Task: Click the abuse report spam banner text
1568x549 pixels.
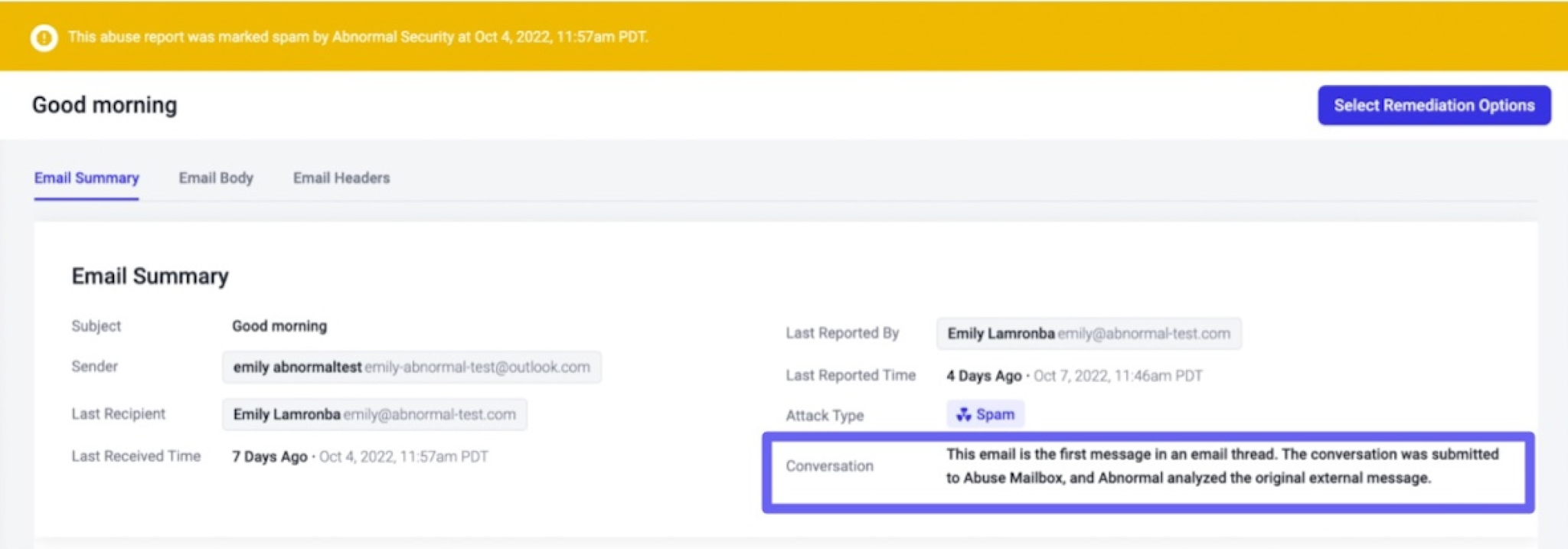Action: click(358, 37)
